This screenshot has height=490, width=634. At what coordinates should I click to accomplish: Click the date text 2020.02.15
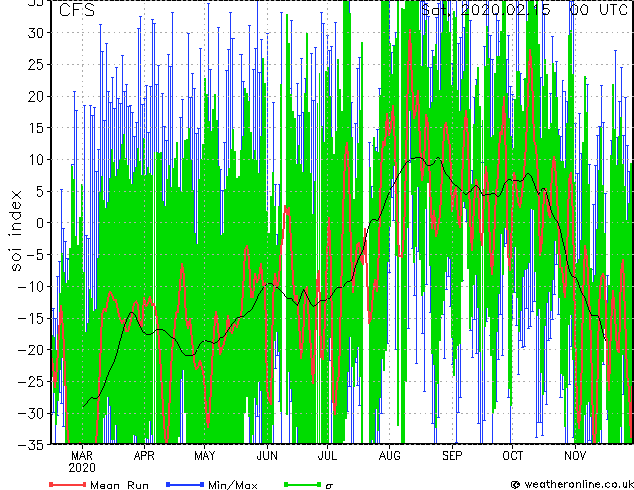[505, 9]
